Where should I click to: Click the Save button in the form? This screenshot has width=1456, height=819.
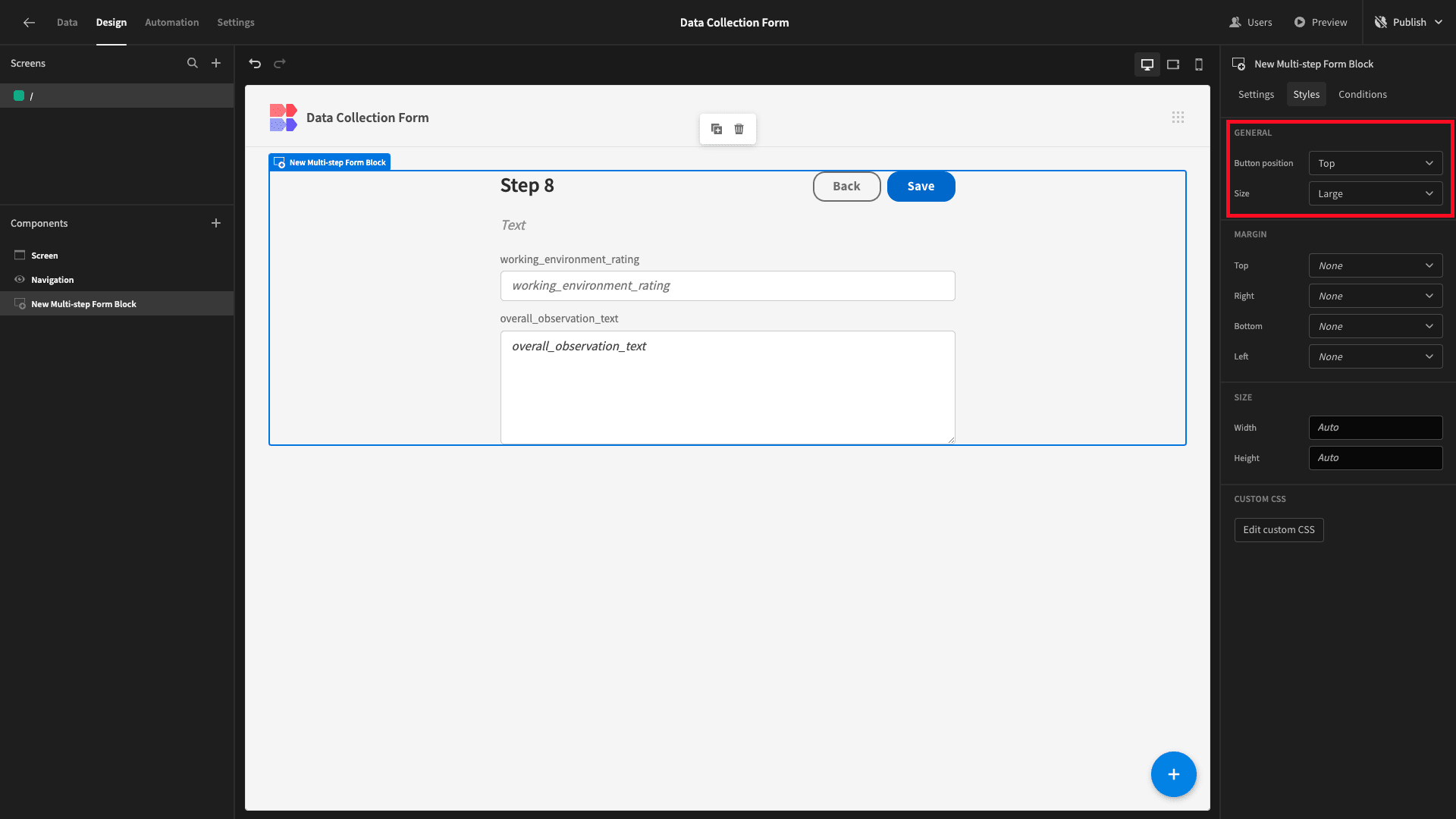[921, 187]
